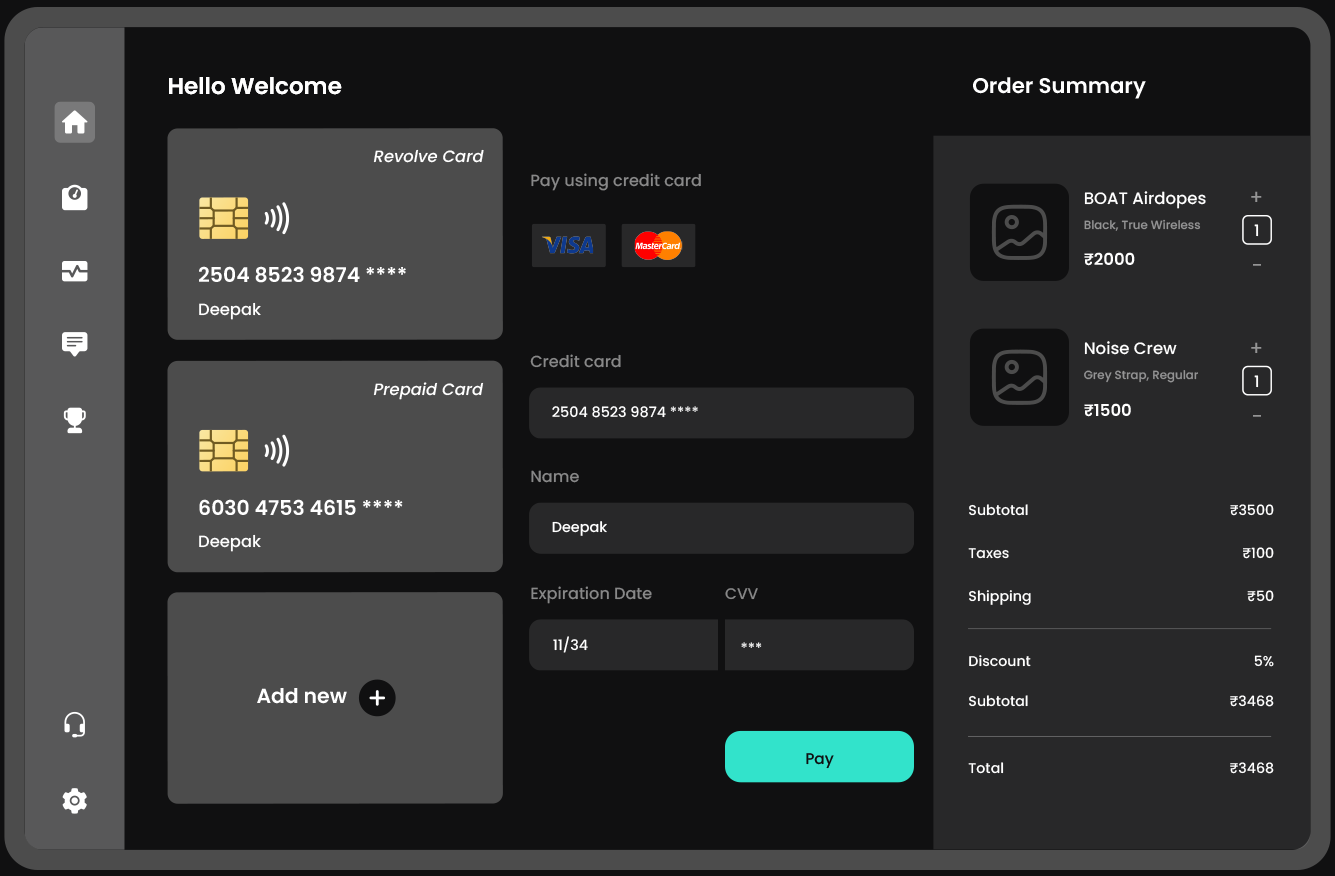
Task: Select the Prepaid Card
Action: (335, 466)
